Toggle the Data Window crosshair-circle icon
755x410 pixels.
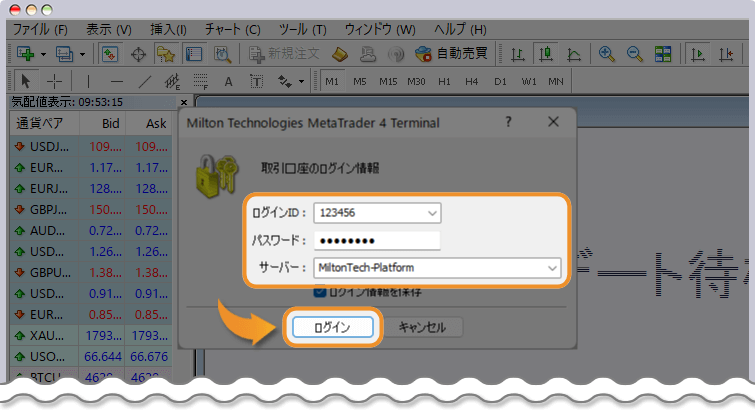[138, 54]
